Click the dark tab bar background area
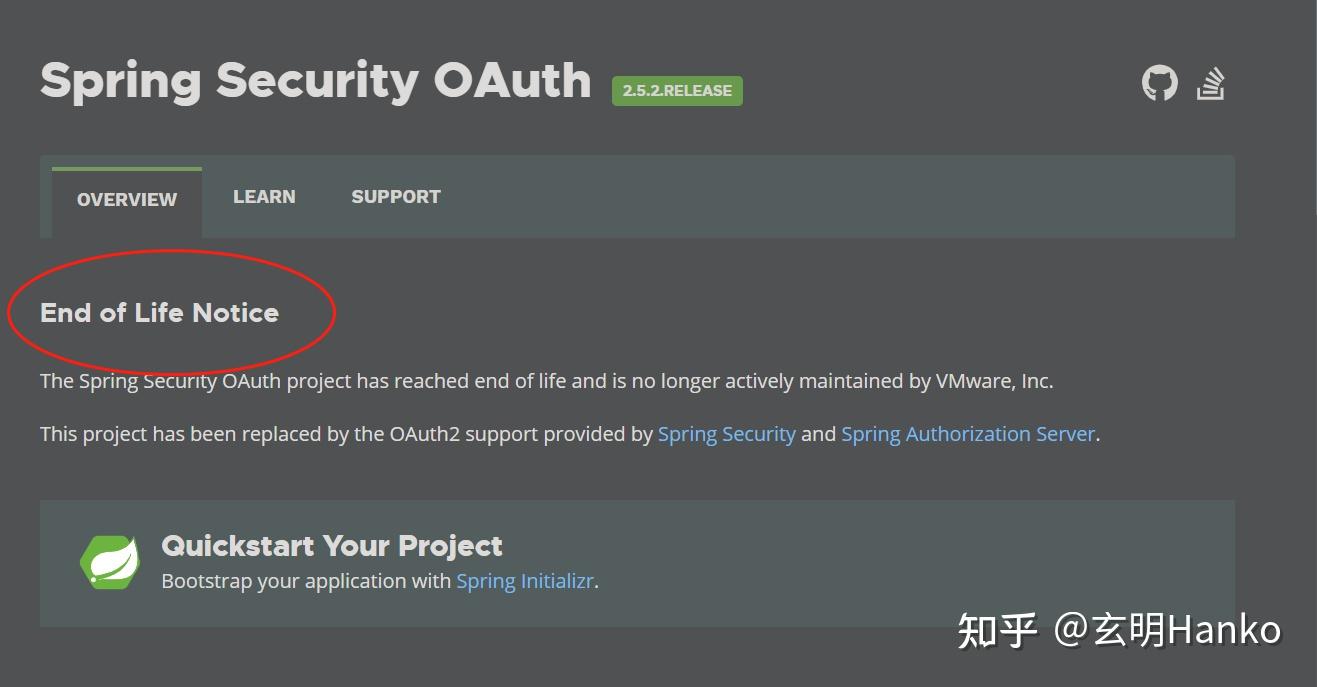 pos(800,196)
